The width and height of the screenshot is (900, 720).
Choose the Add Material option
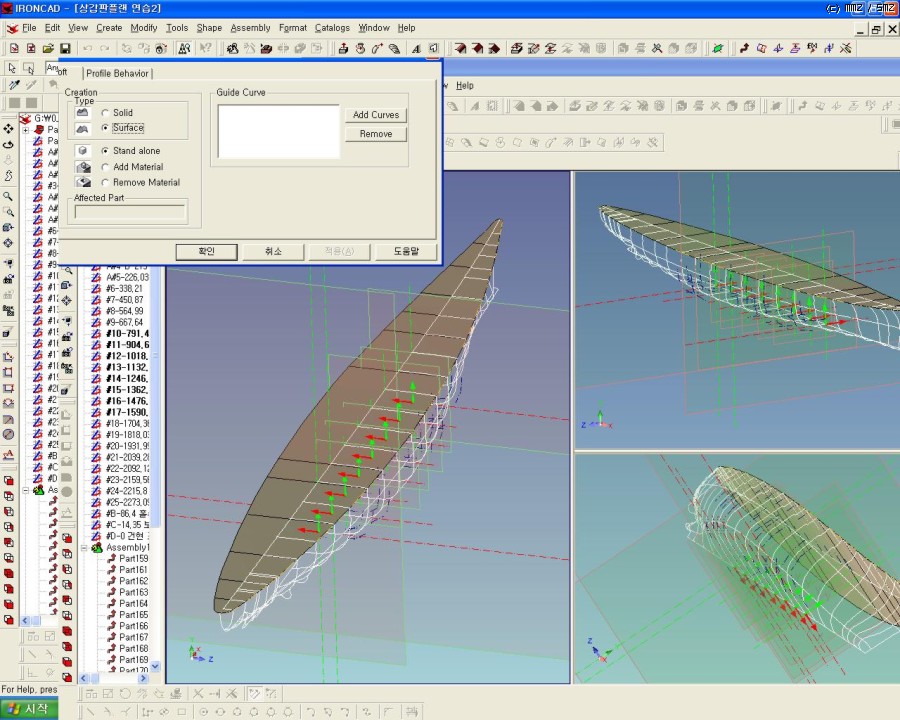point(106,167)
